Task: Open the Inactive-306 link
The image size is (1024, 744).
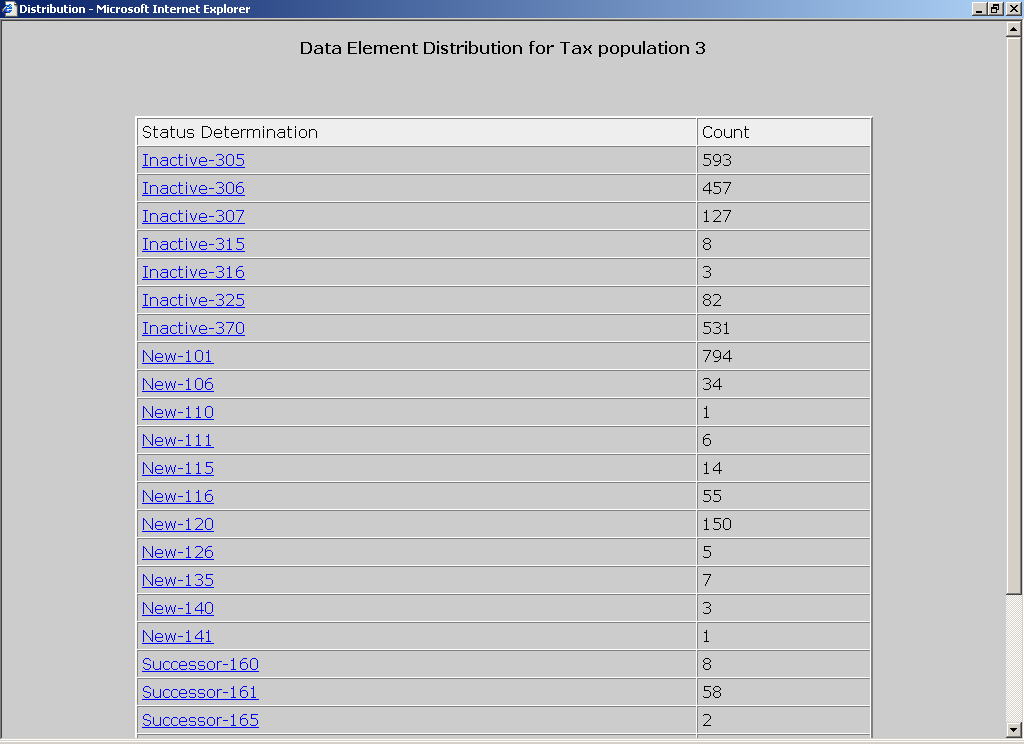Action: (193, 188)
